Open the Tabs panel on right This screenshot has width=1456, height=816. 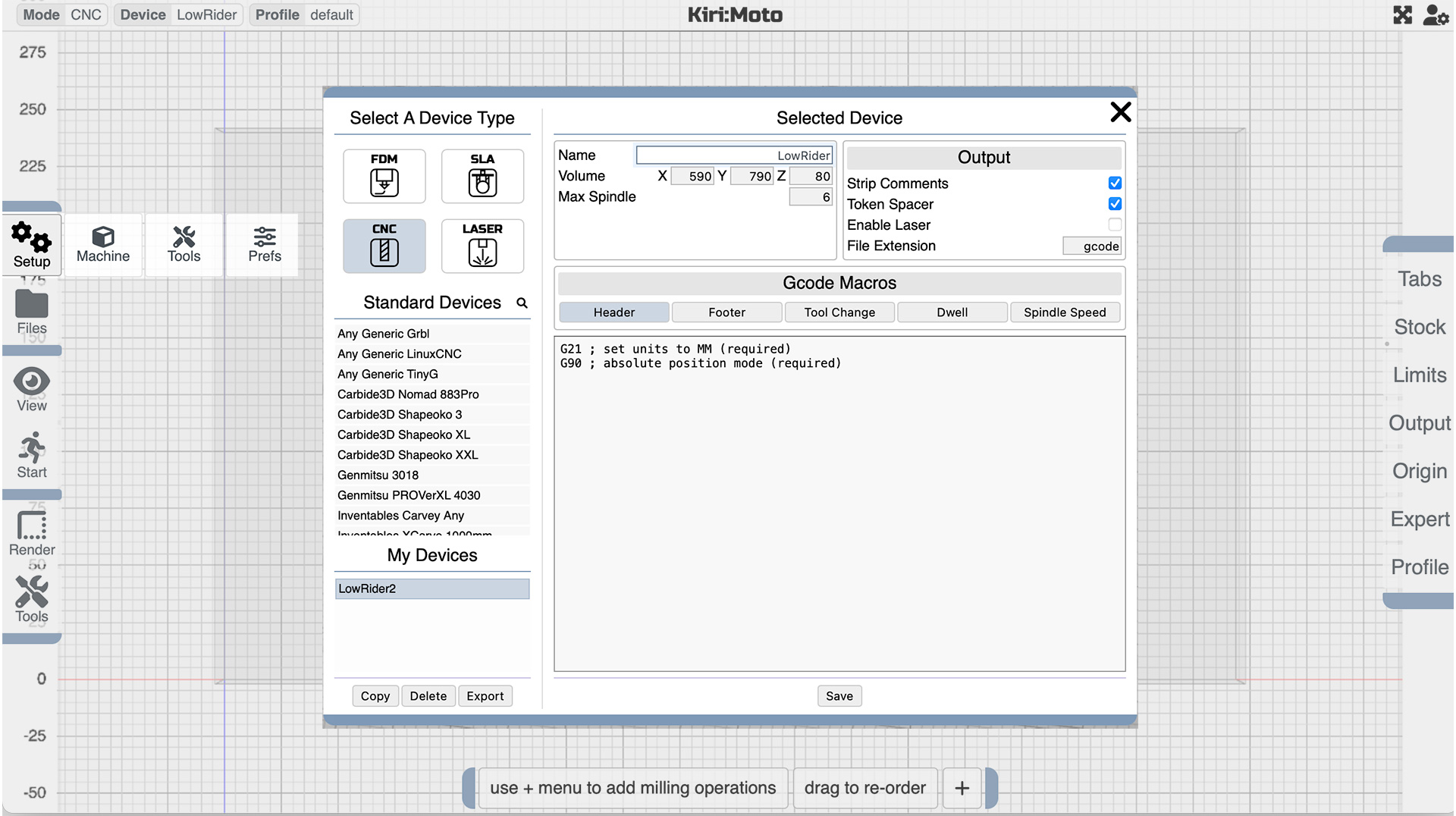[1420, 279]
